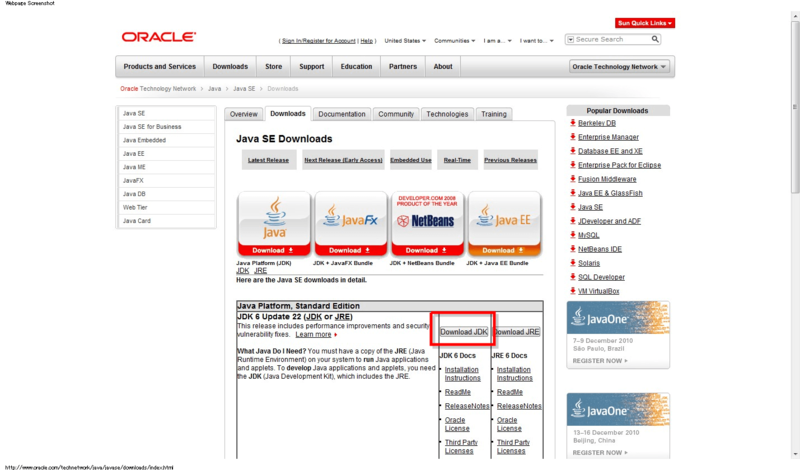Screen dimensions: 800x470
Task: Open JDK 6 Docs ReleaseNotes link
Action: [x=467, y=406]
